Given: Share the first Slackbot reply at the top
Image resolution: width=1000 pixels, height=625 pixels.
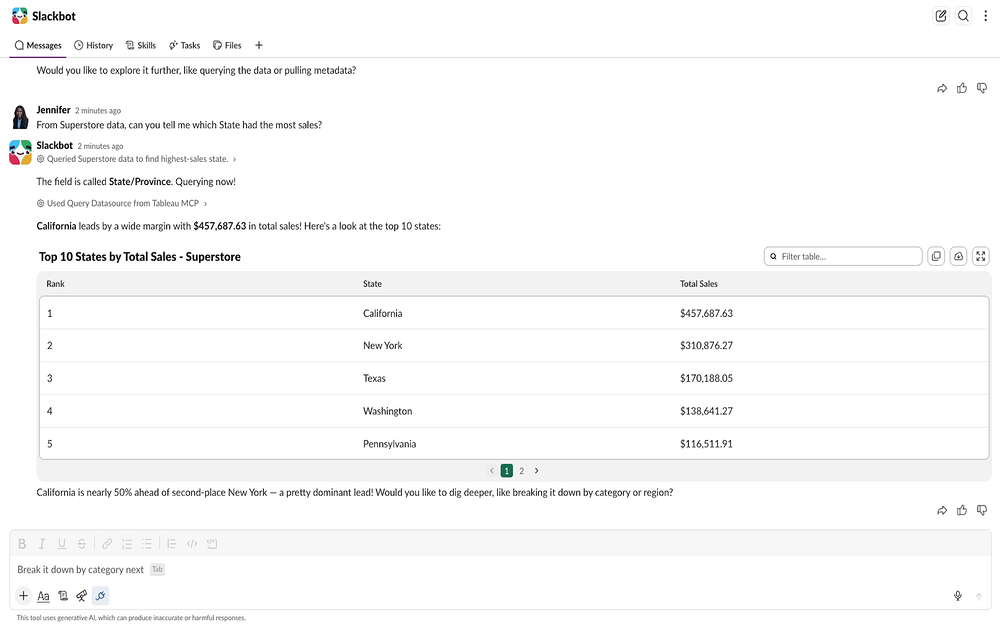Looking at the screenshot, I should point(942,88).
